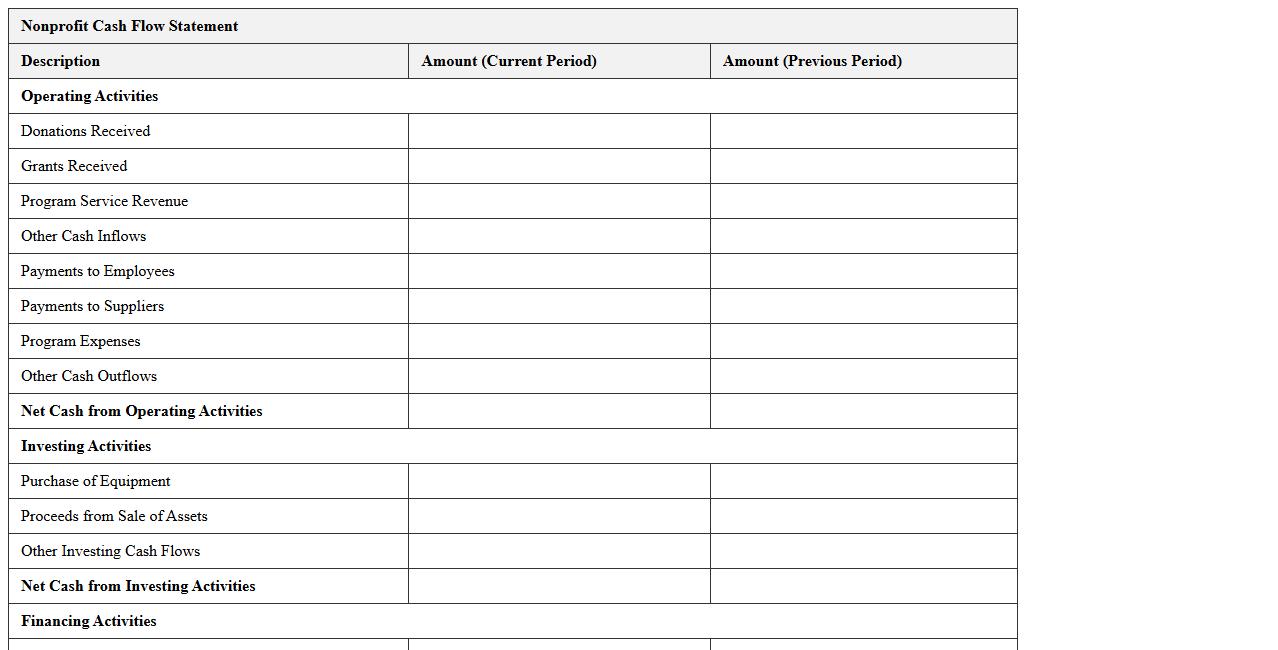
Task: Select Other Cash Inflows current period cell
Action: pyautogui.click(x=559, y=236)
